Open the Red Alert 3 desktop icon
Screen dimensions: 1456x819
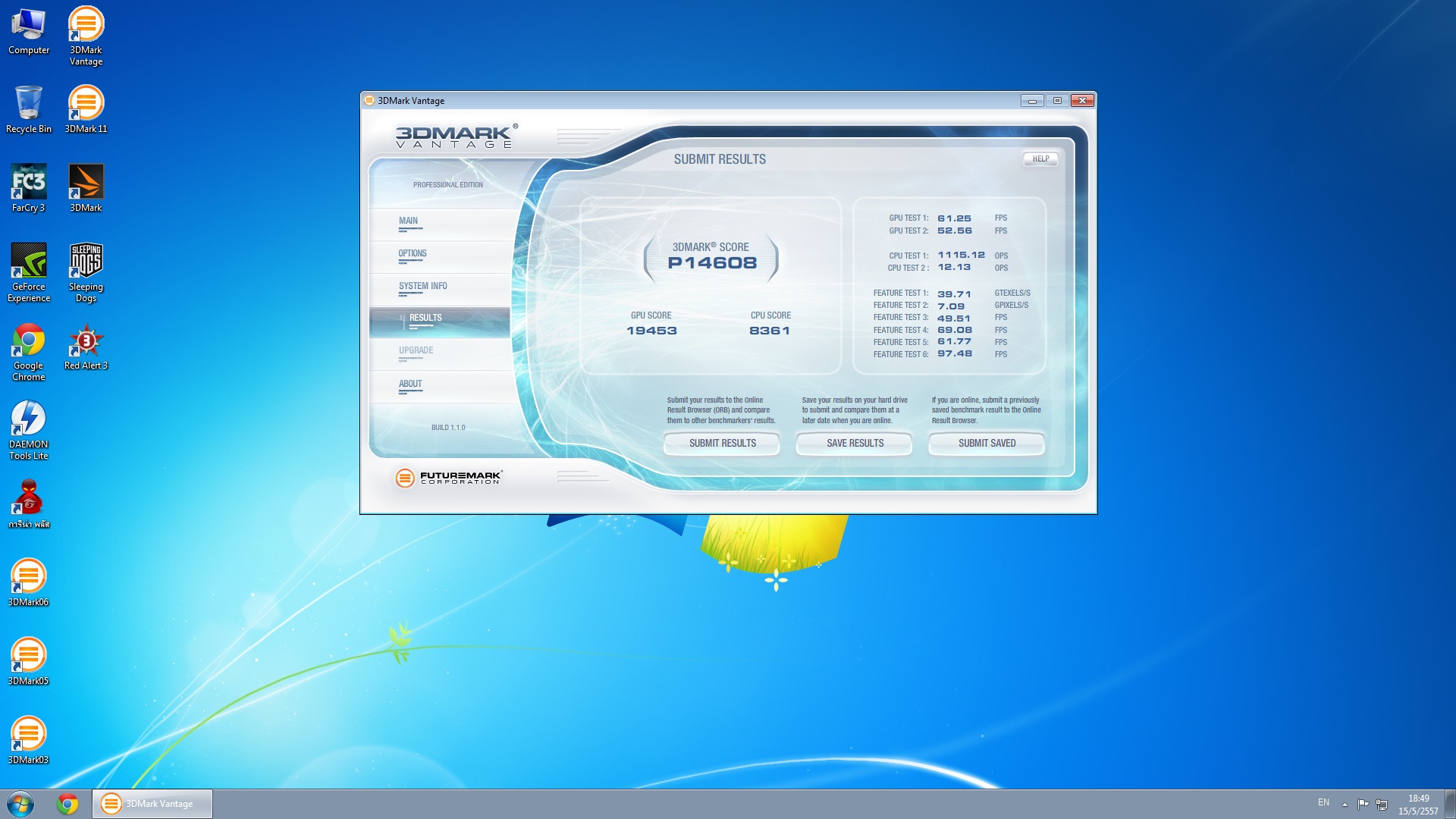86,341
